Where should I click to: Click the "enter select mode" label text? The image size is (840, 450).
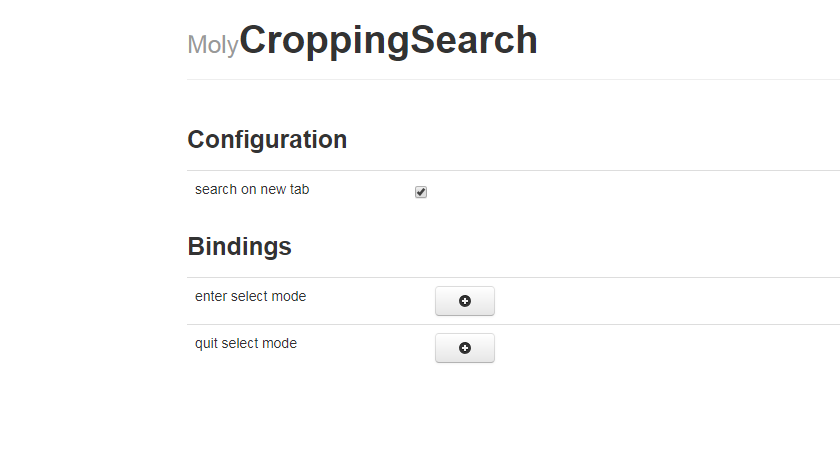[x=250, y=296]
